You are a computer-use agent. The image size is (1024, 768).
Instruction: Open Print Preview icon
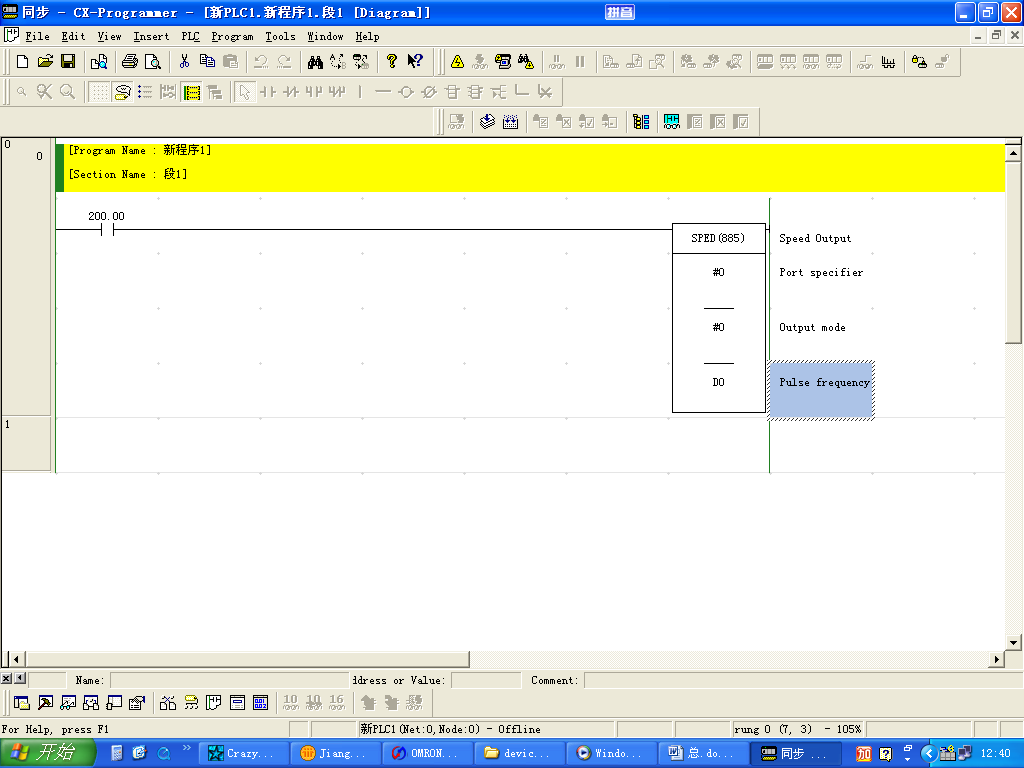coord(153,61)
